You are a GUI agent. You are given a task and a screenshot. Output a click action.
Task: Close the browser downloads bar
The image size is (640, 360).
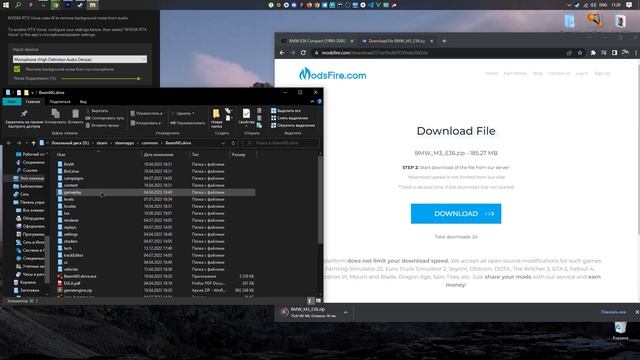pos(636,312)
